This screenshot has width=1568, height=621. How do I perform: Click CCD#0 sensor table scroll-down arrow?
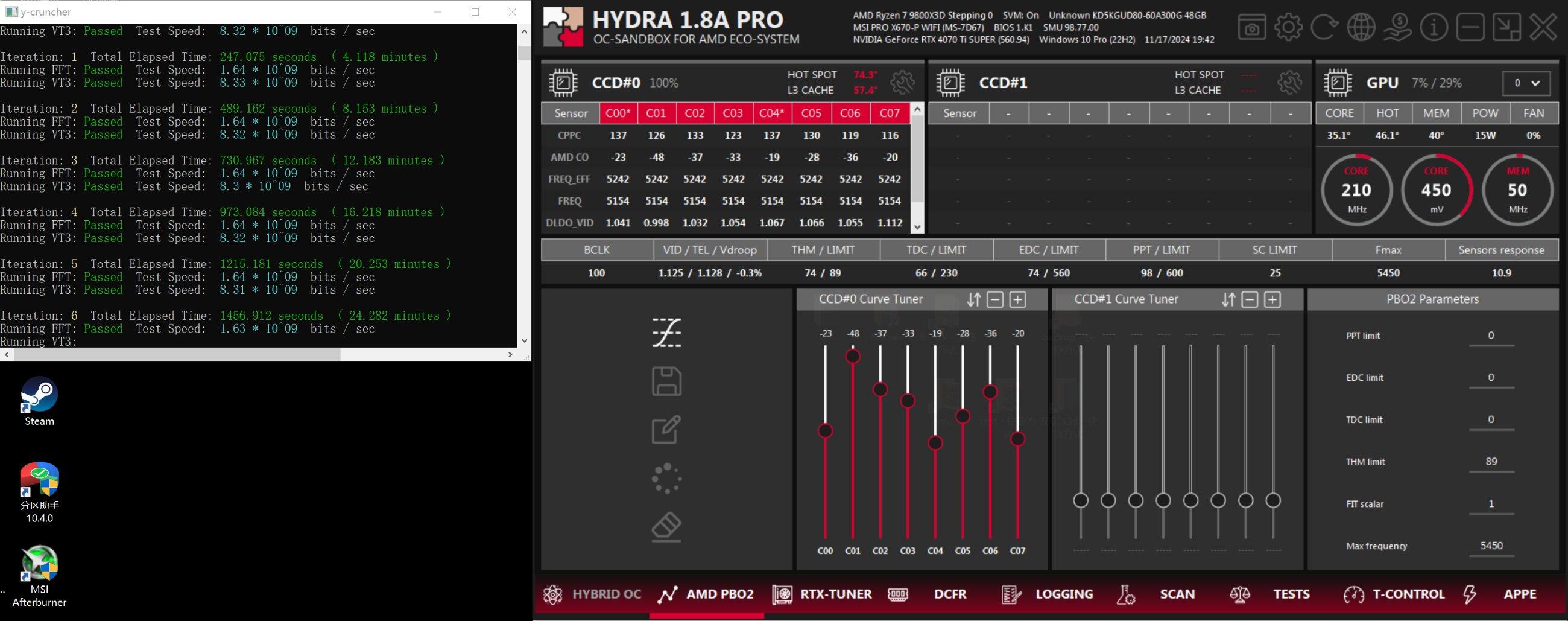(917, 227)
